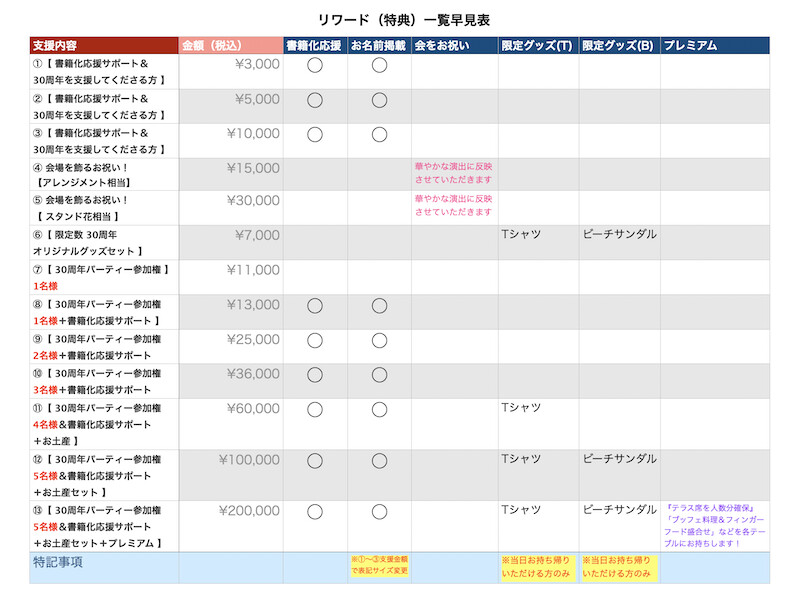Click the ⑦ 30周年パーティー参加権 1名様 label
Image resolution: width=800 pixels, height=597 pixels.
tap(101, 278)
